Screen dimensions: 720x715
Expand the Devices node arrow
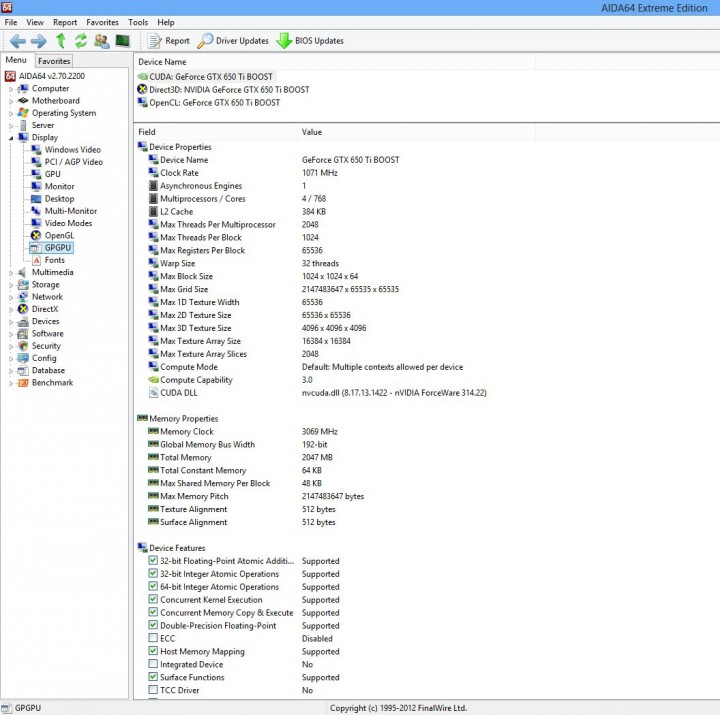(x=11, y=322)
